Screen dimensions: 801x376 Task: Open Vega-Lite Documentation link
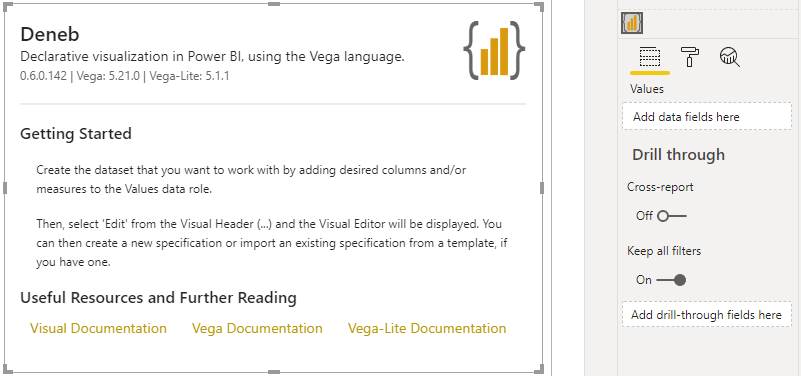427,328
